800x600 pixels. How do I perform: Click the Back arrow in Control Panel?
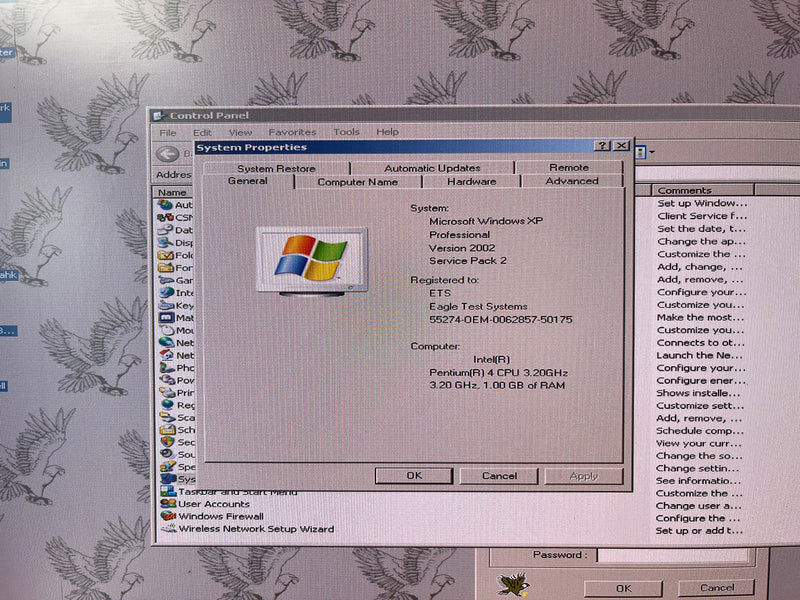[167, 153]
